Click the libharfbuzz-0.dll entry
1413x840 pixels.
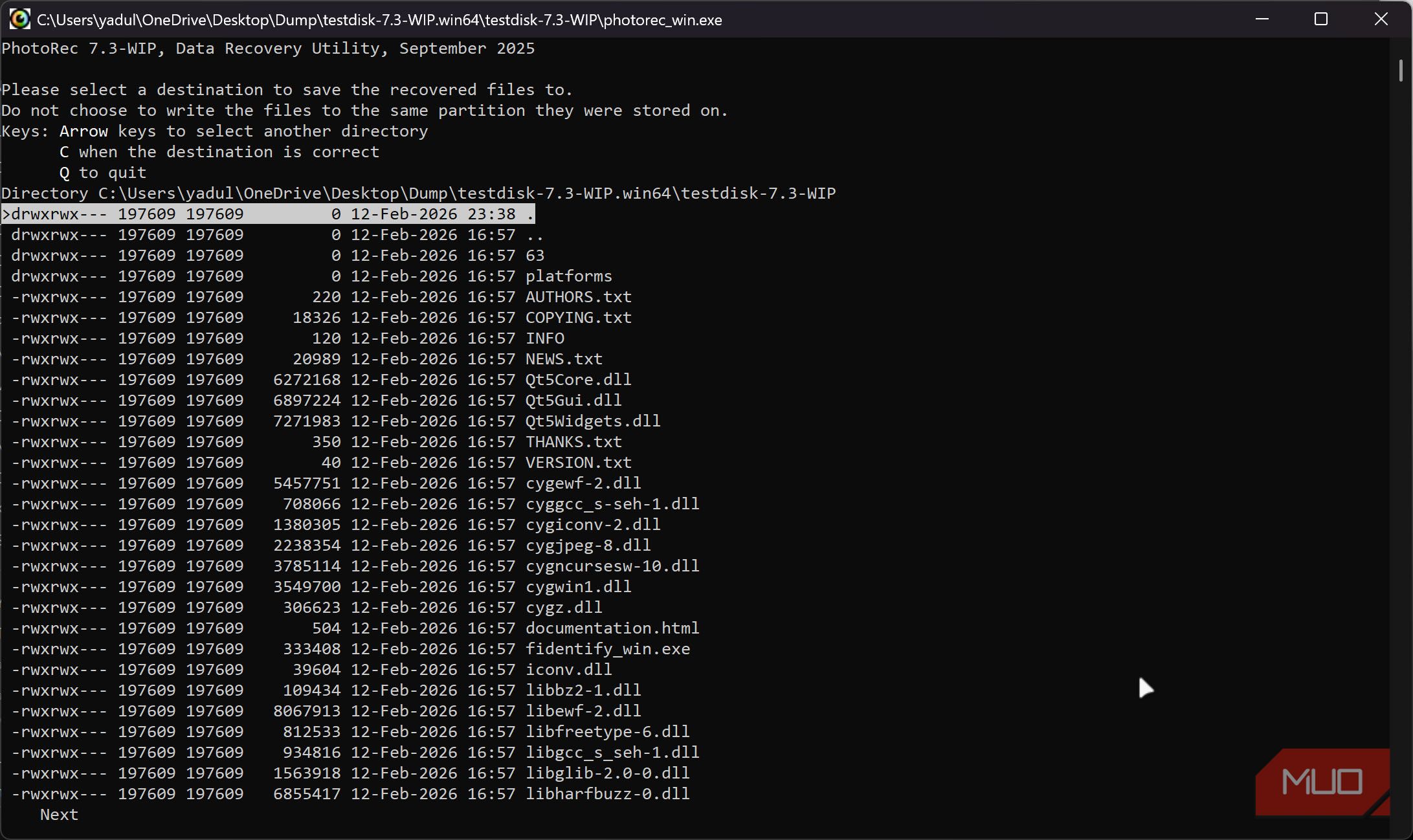pyautogui.click(x=350, y=794)
